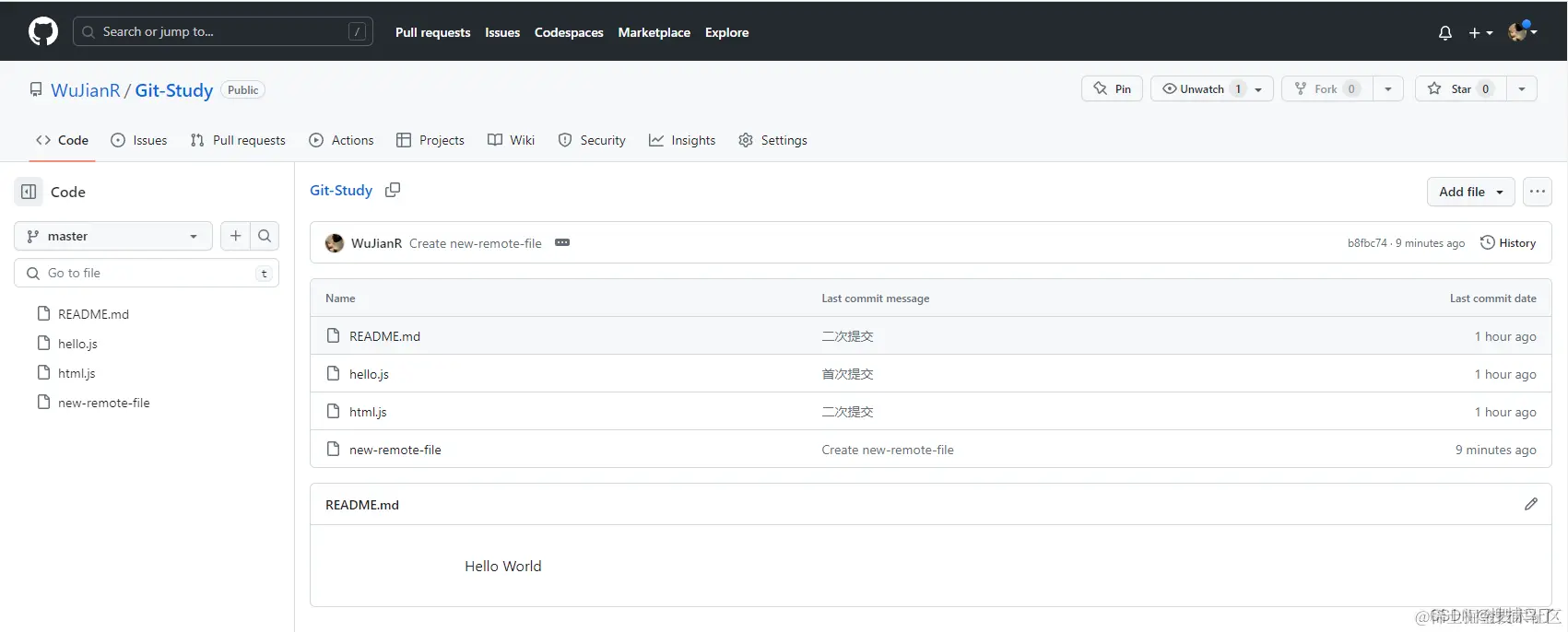Open new-remote-file in the file table

[395, 450]
